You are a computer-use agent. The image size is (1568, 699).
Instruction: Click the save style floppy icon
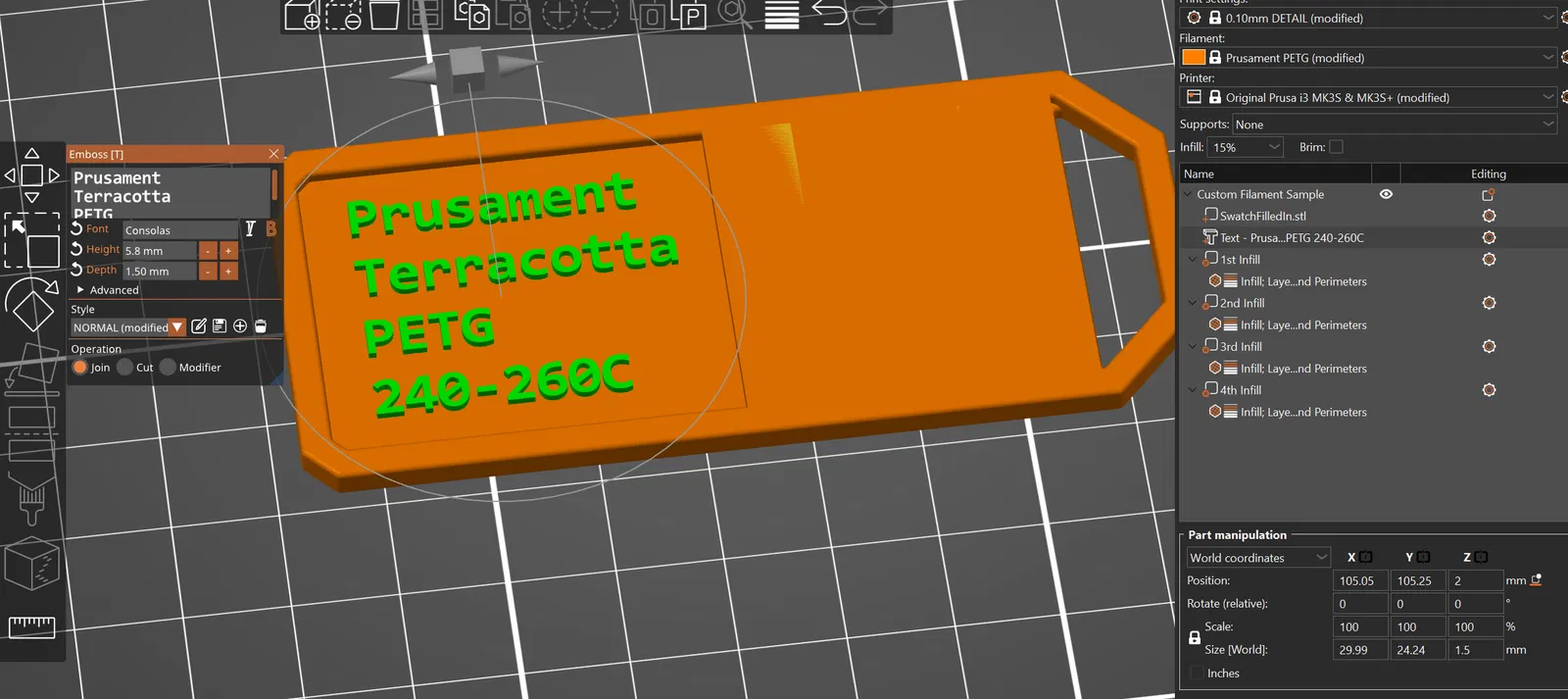point(220,326)
